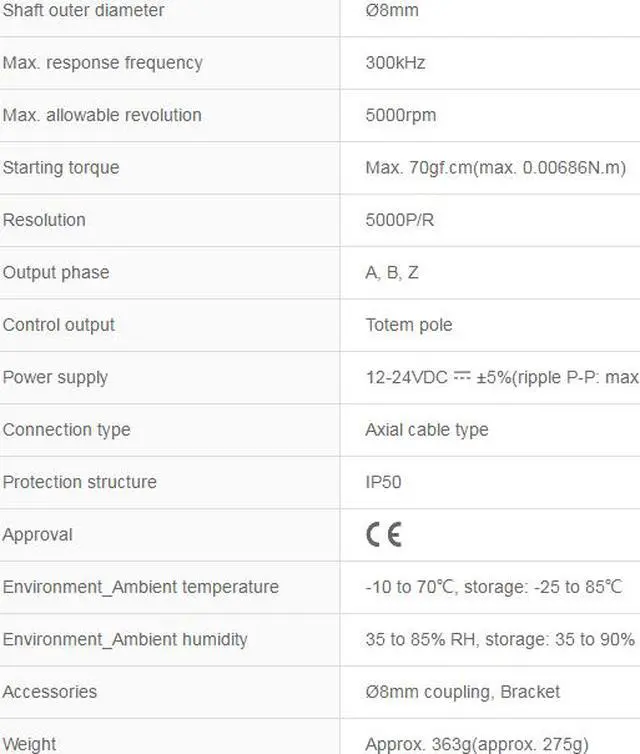Select the Starting torque label
The width and height of the screenshot is (640, 754).
pos(61,168)
